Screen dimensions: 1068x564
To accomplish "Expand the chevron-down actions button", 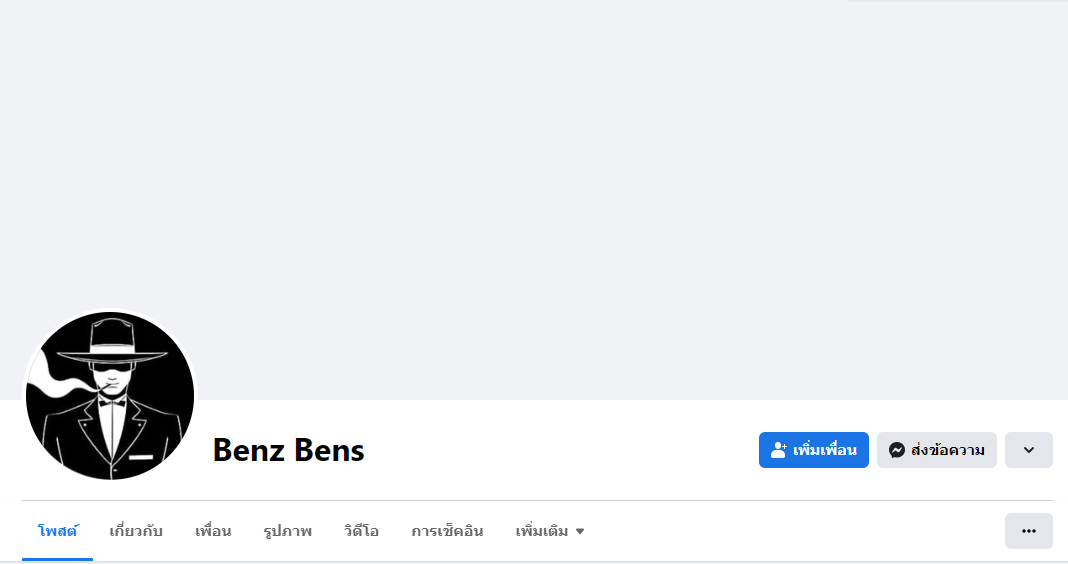I will (1028, 450).
